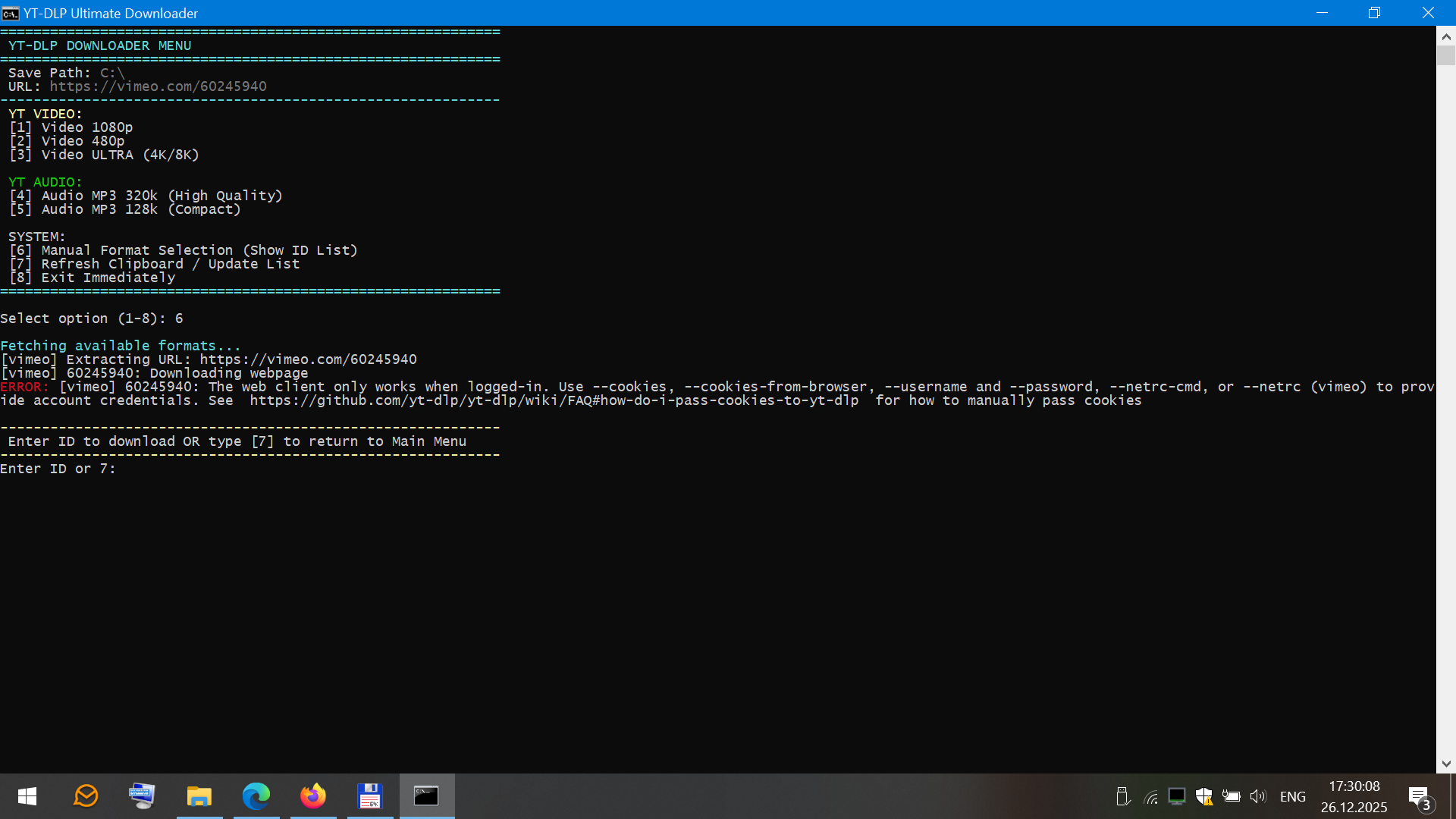Viewport: 1456px width, 819px height.
Task: Switch to Microsoft Edge in taskbar
Action: 256,796
